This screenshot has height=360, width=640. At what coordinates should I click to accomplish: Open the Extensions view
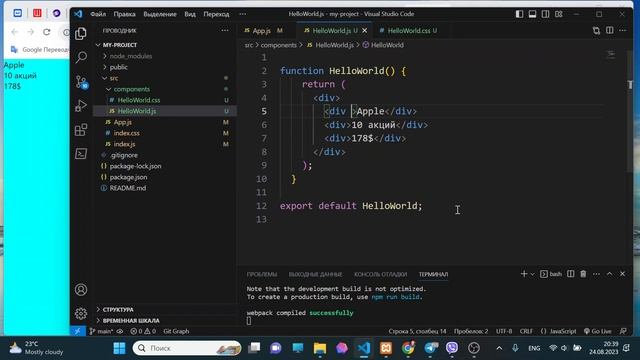81,130
